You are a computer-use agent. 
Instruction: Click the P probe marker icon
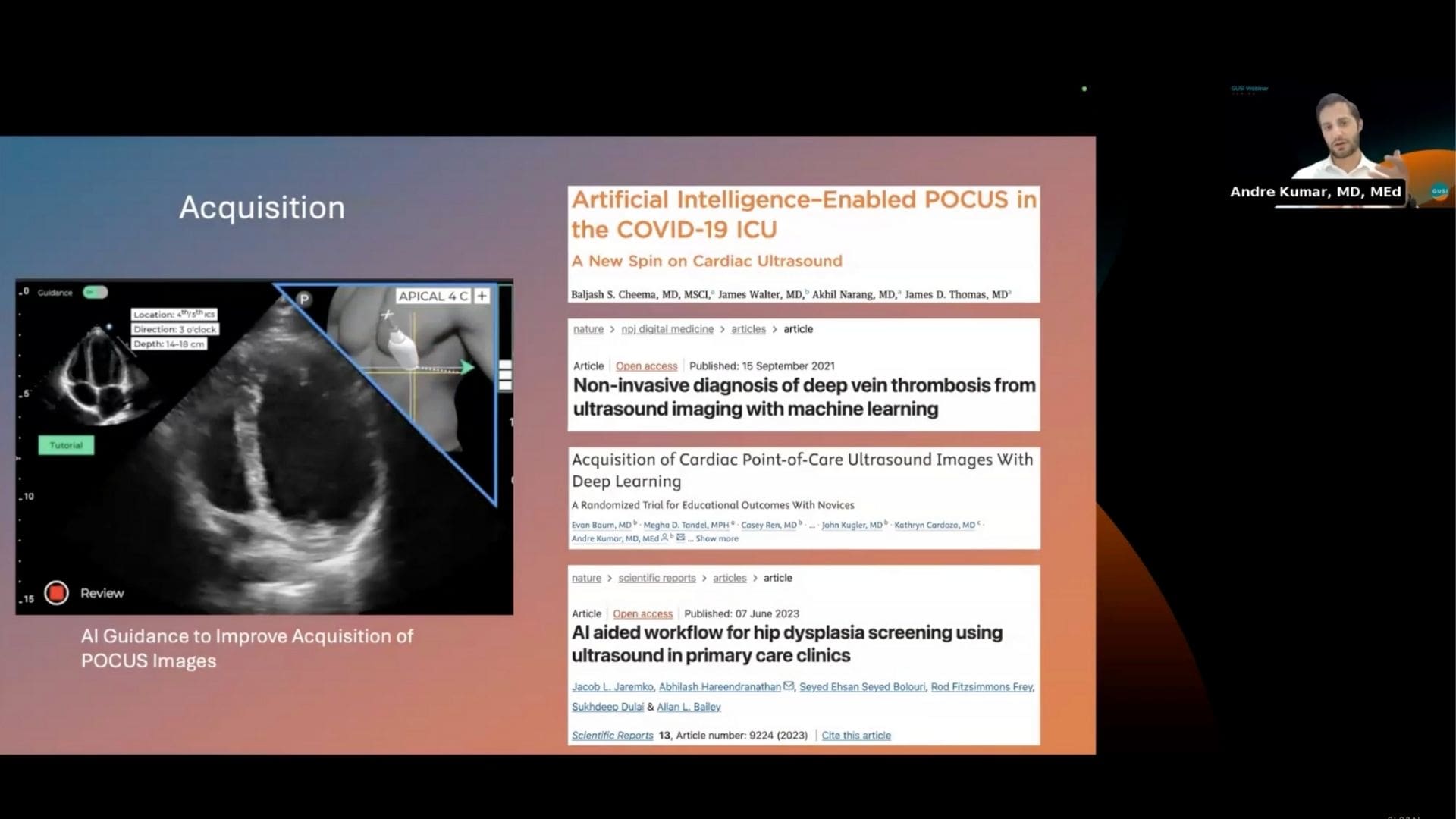coord(304,300)
